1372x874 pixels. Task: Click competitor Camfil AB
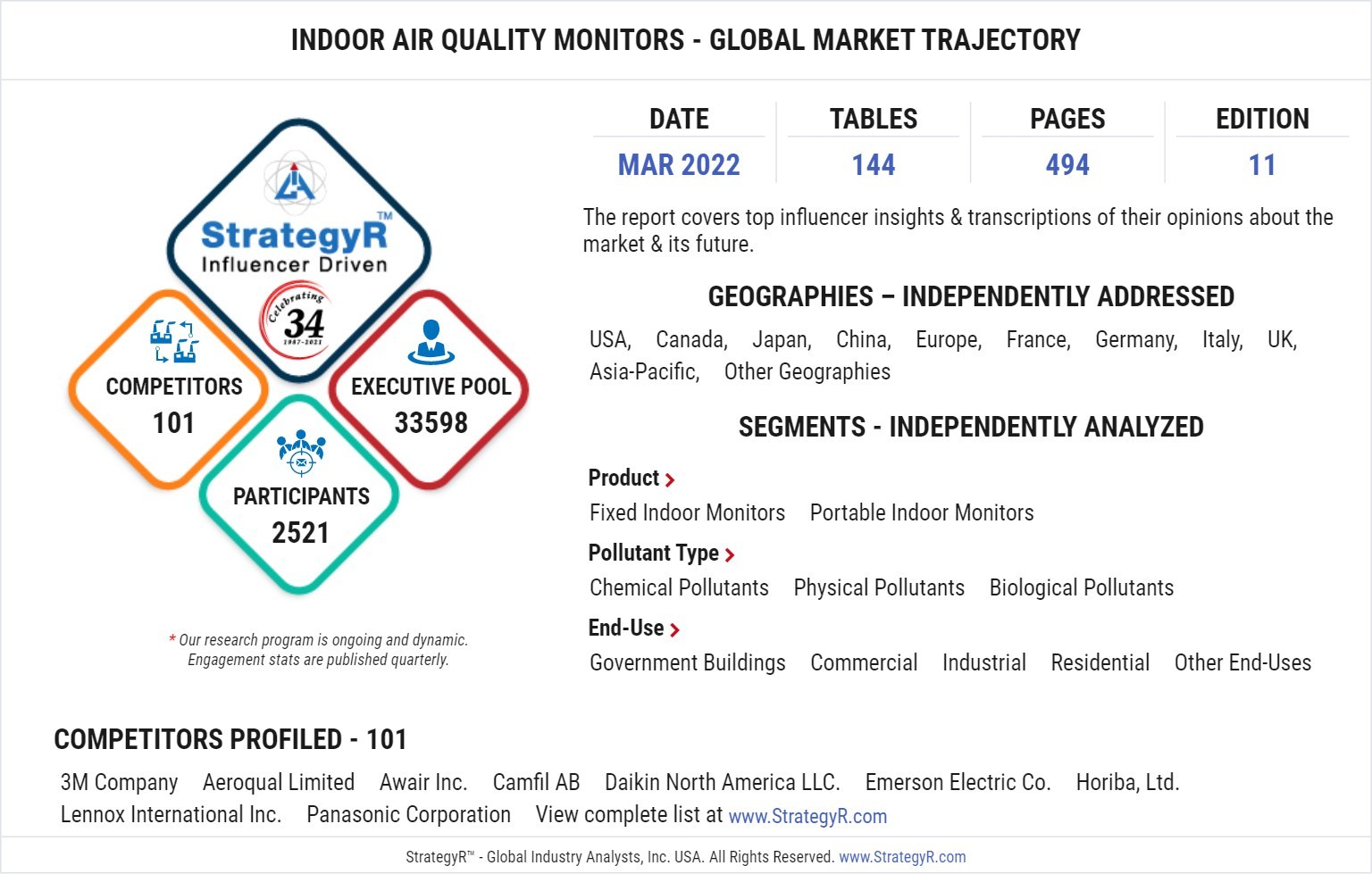click(536, 783)
